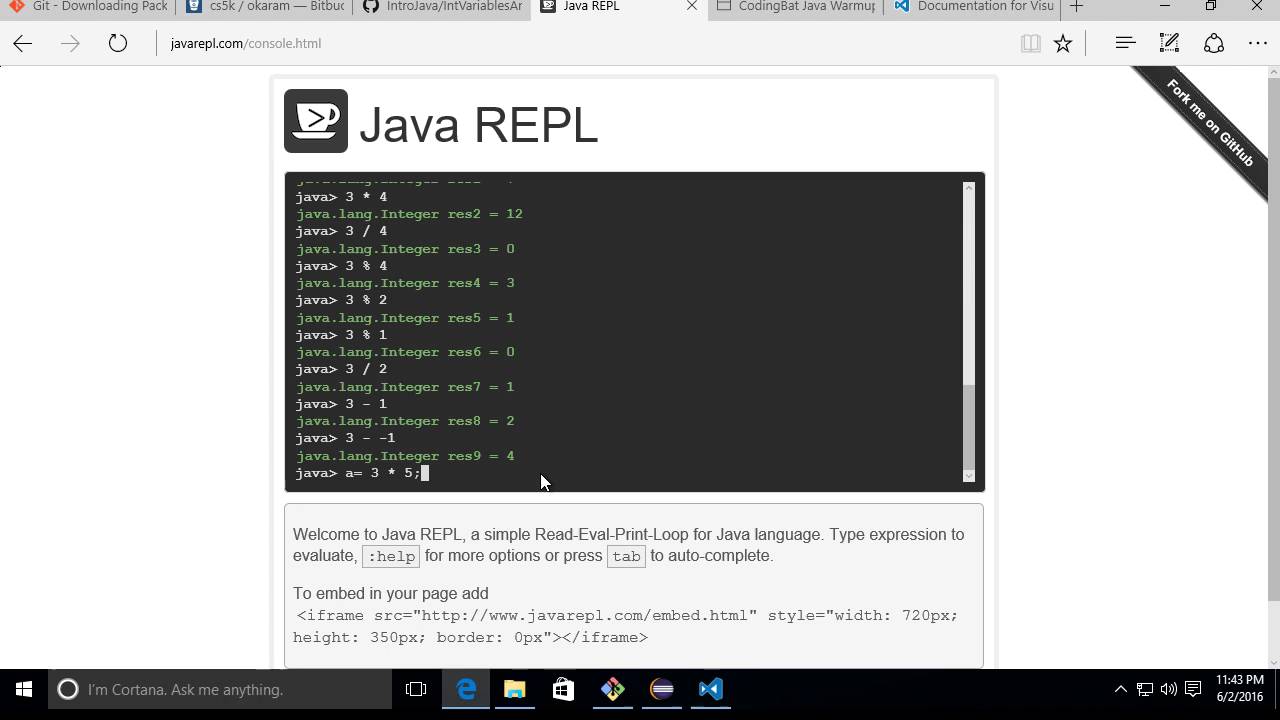Click the Fork me on GitHub ribbon

(1209, 122)
